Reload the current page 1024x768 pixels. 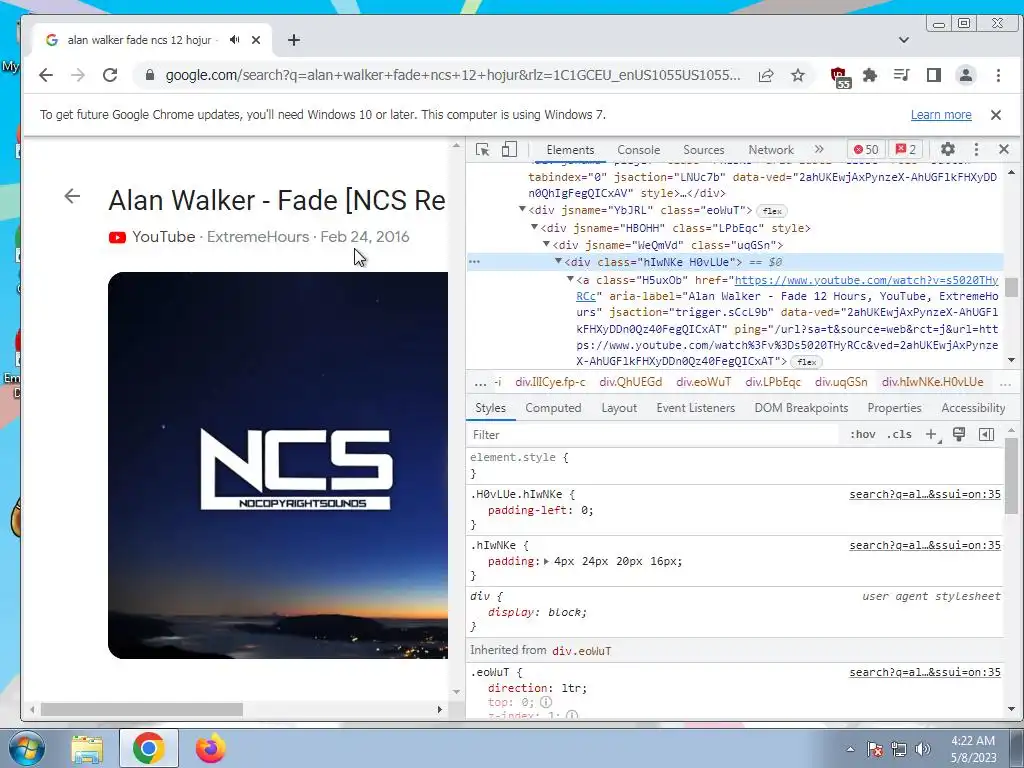(110, 75)
